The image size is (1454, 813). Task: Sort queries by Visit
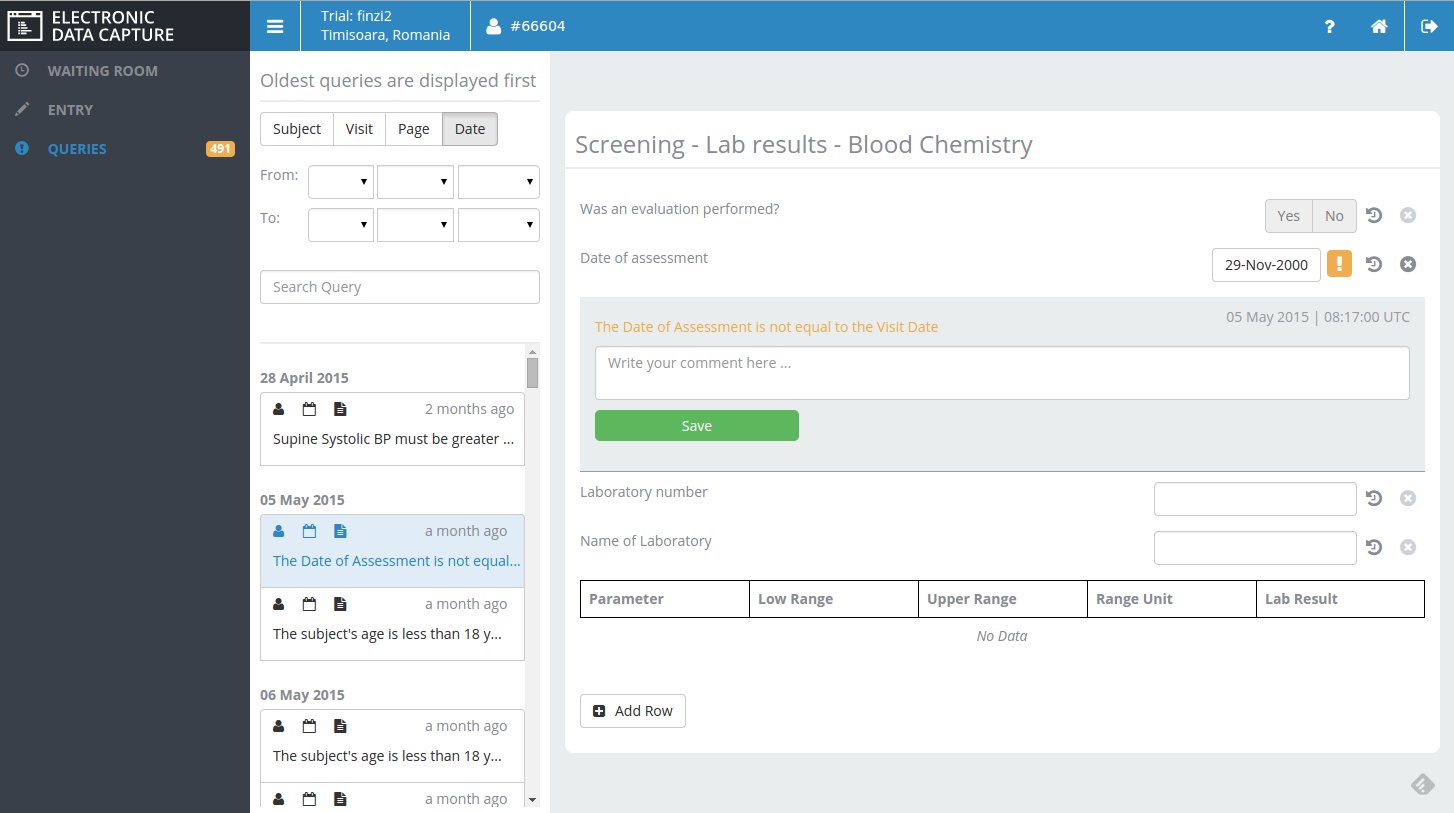click(359, 129)
